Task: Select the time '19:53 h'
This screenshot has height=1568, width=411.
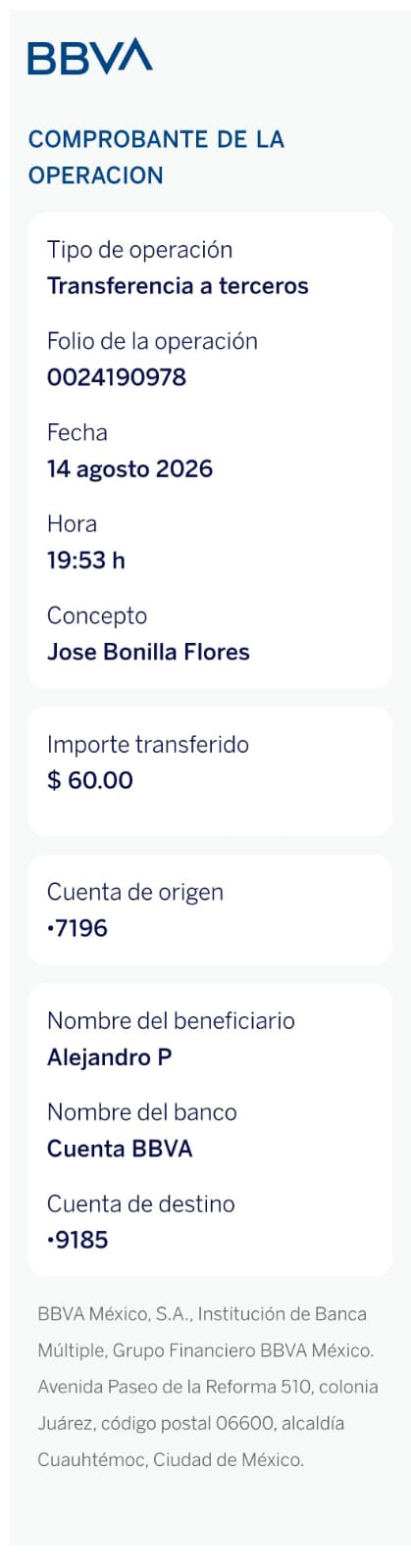Action: click(86, 561)
